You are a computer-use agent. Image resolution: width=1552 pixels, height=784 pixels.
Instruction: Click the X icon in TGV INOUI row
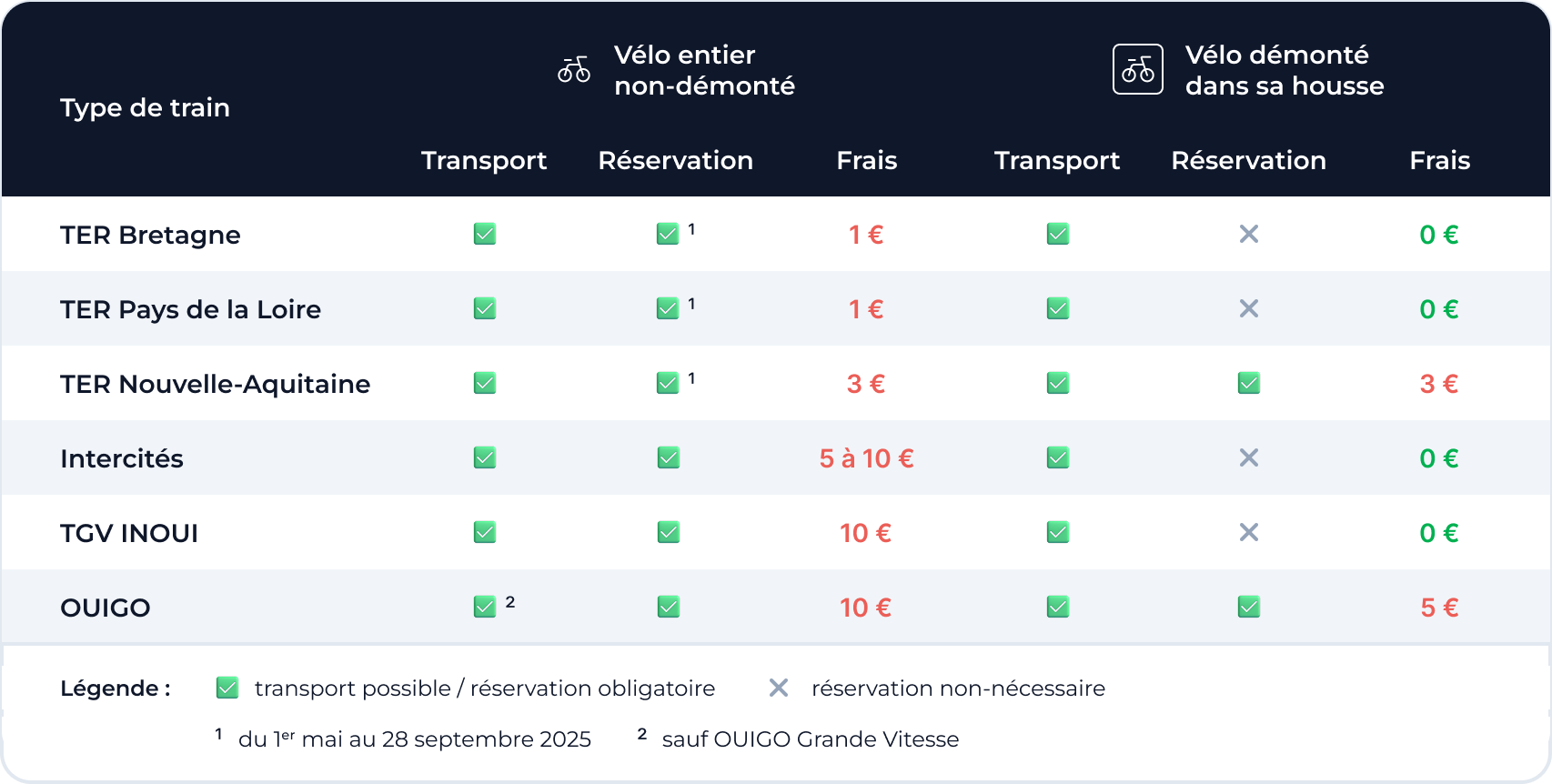pyautogui.click(x=1249, y=532)
